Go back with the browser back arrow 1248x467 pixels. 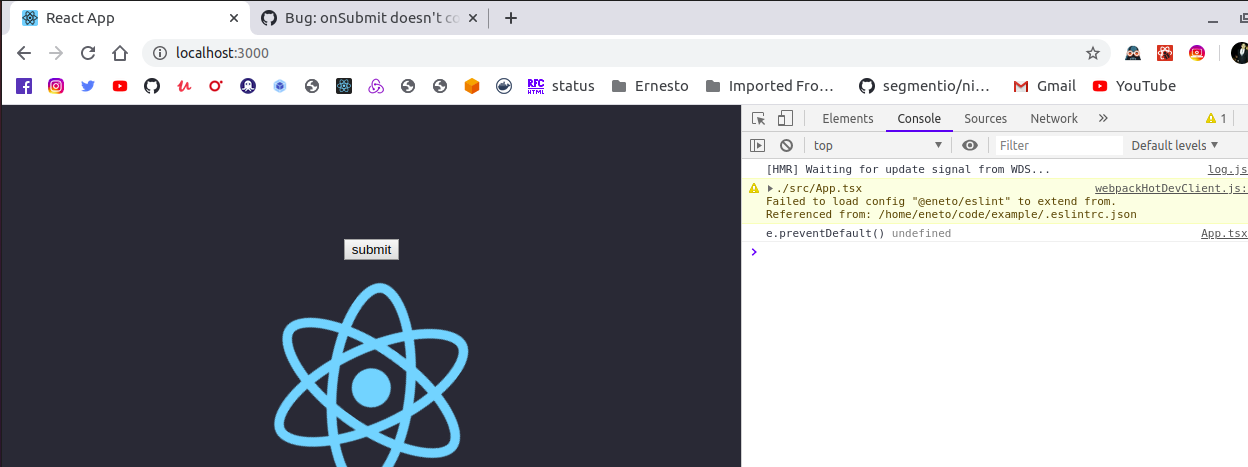pos(24,53)
